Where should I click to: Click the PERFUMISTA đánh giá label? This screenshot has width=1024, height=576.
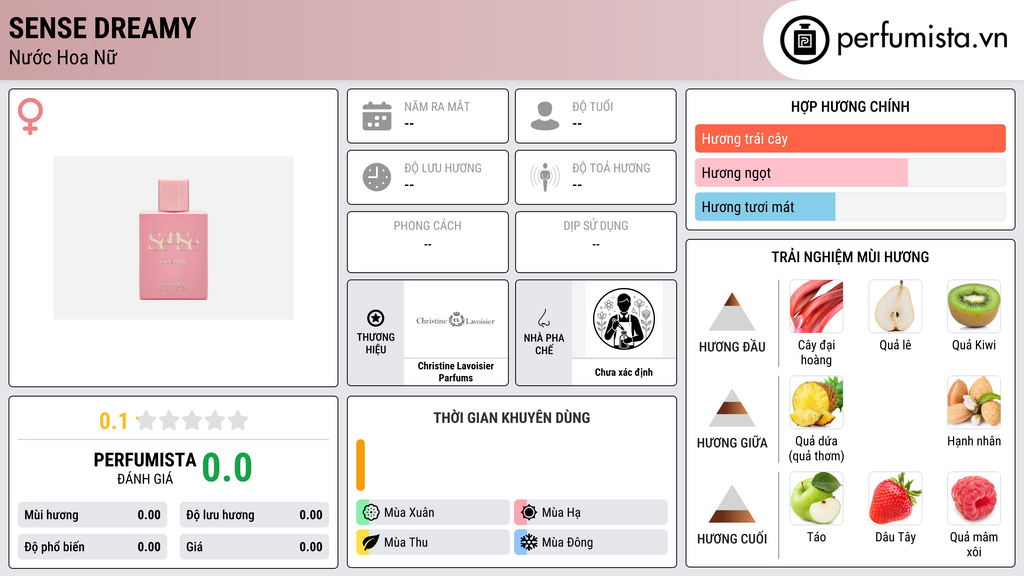145,468
